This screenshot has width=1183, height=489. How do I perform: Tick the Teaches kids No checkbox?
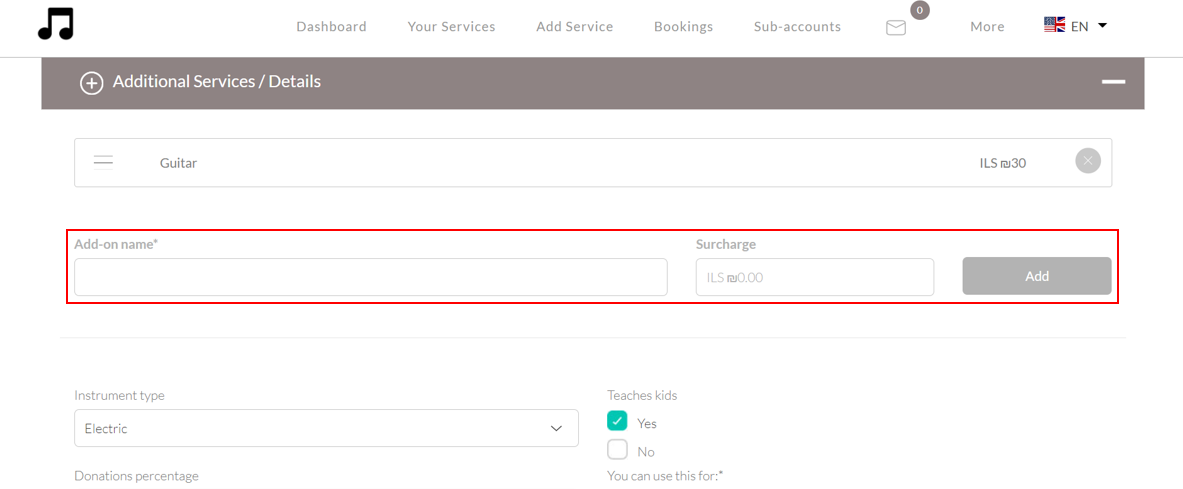pos(618,450)
